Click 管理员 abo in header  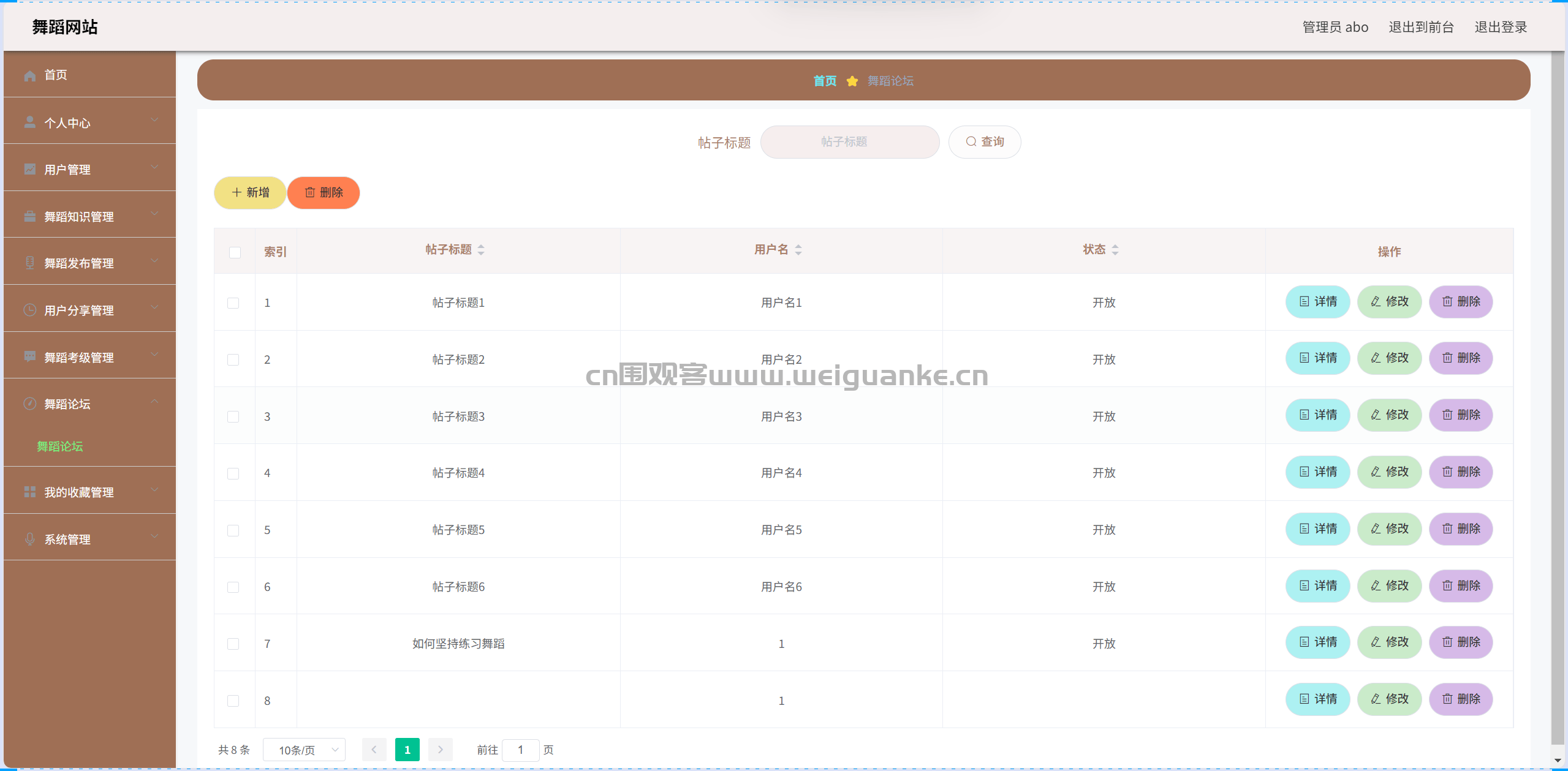pos(1335,27)
